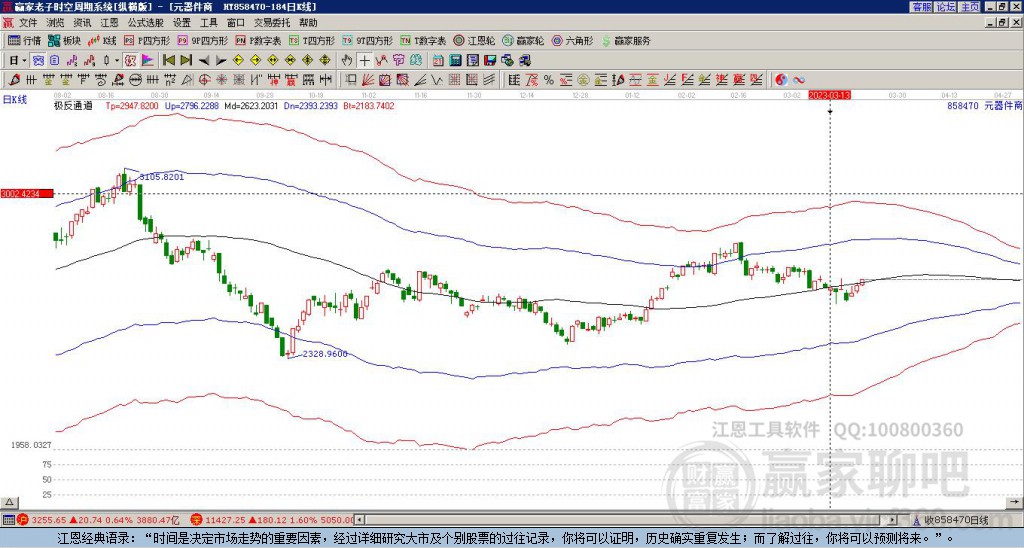Select the percent % tool
The height and width of the screenshot is (548, 1024).
tap(549, 80)
